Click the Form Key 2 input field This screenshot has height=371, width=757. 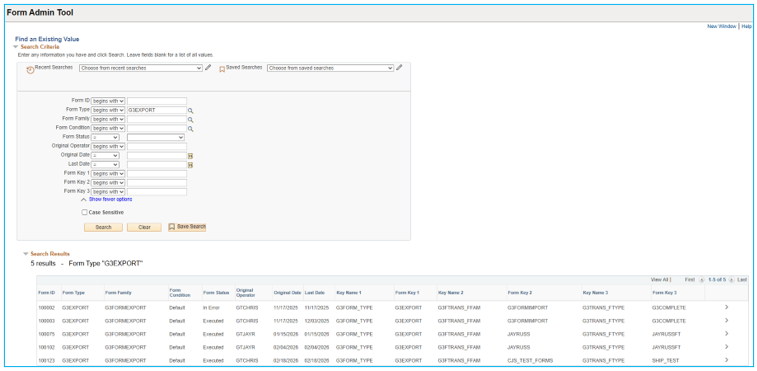click(x=157, y=183)
